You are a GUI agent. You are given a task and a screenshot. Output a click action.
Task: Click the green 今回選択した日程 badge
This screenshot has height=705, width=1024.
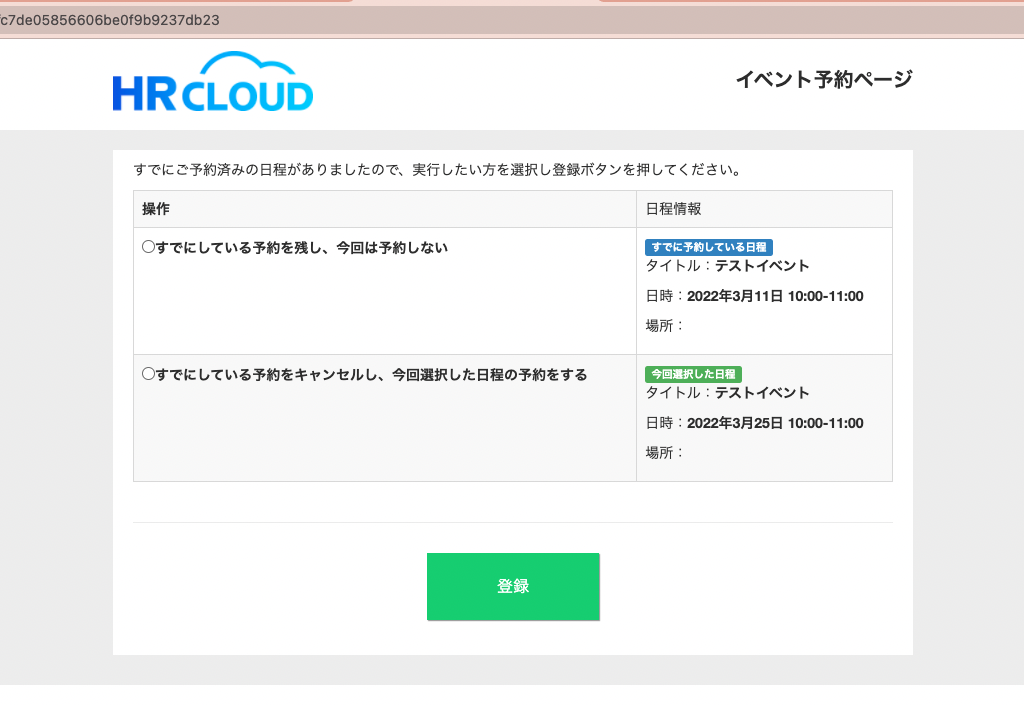pyautogui.click(x=693, y=374)
